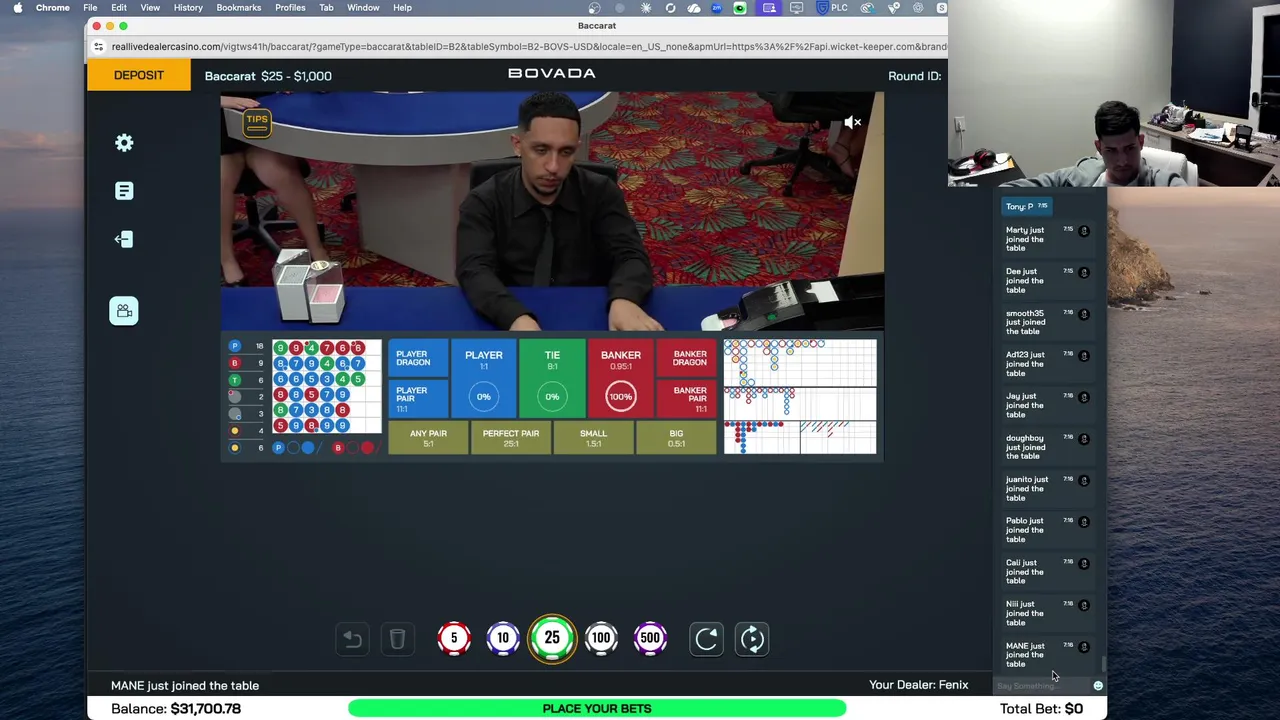This screenshot has width=1280, height=720.
Task: Open the settings gear in the game sidebar
Action: tap(124, 143)
